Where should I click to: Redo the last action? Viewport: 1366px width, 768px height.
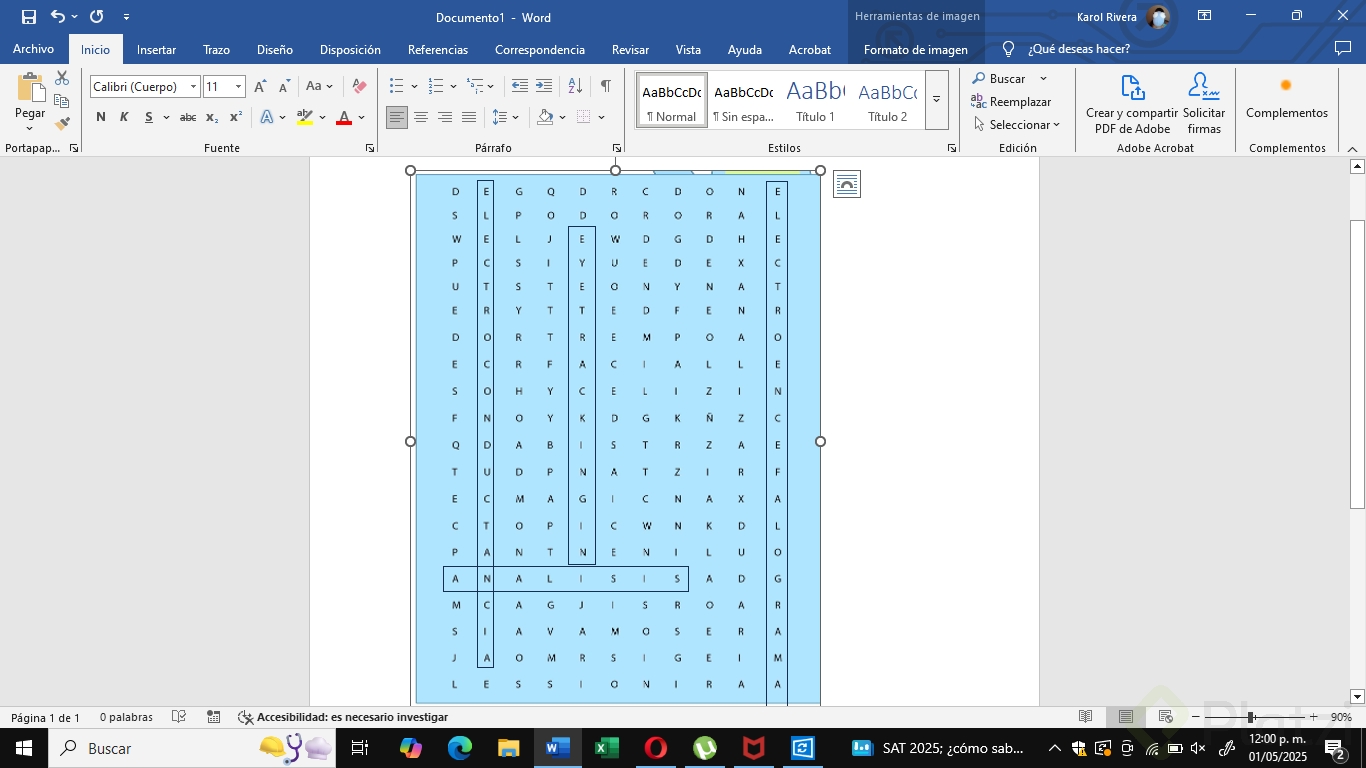point(97,17)
